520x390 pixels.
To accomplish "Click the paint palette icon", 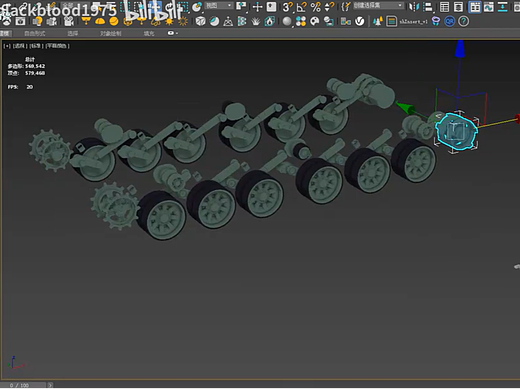I will coord(315,21).
